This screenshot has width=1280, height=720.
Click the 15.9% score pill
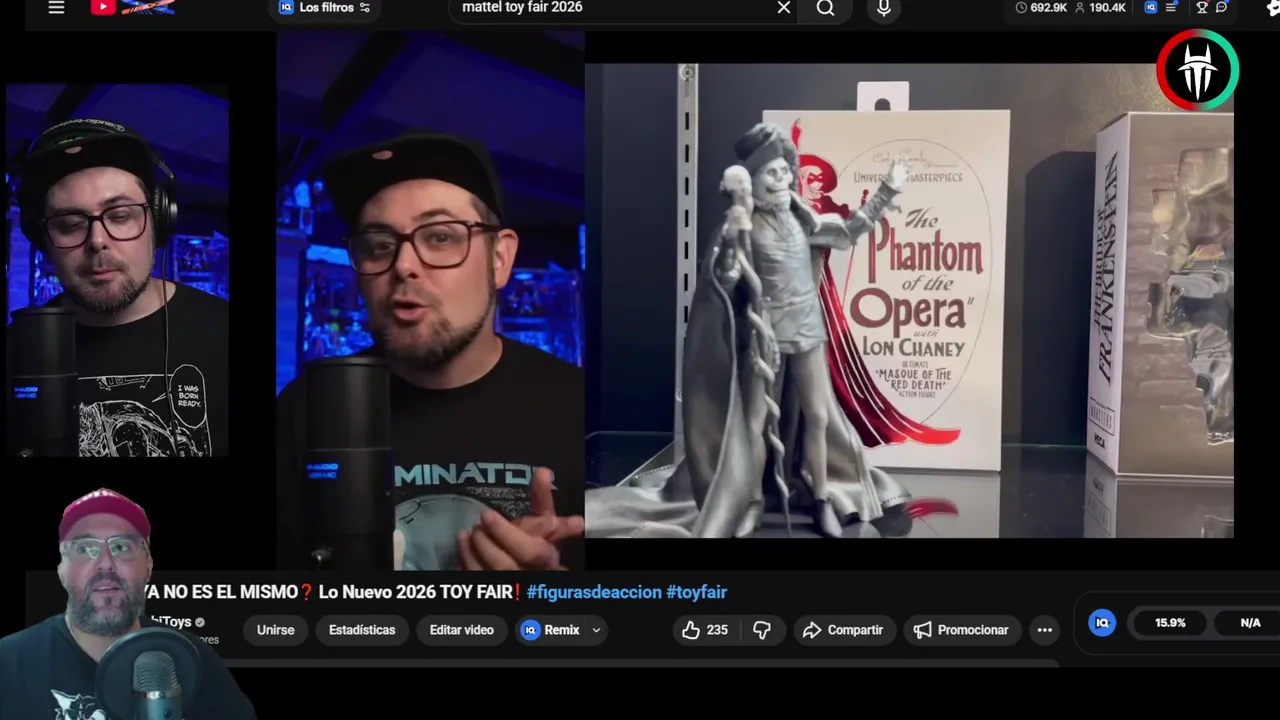[1170, 622]
